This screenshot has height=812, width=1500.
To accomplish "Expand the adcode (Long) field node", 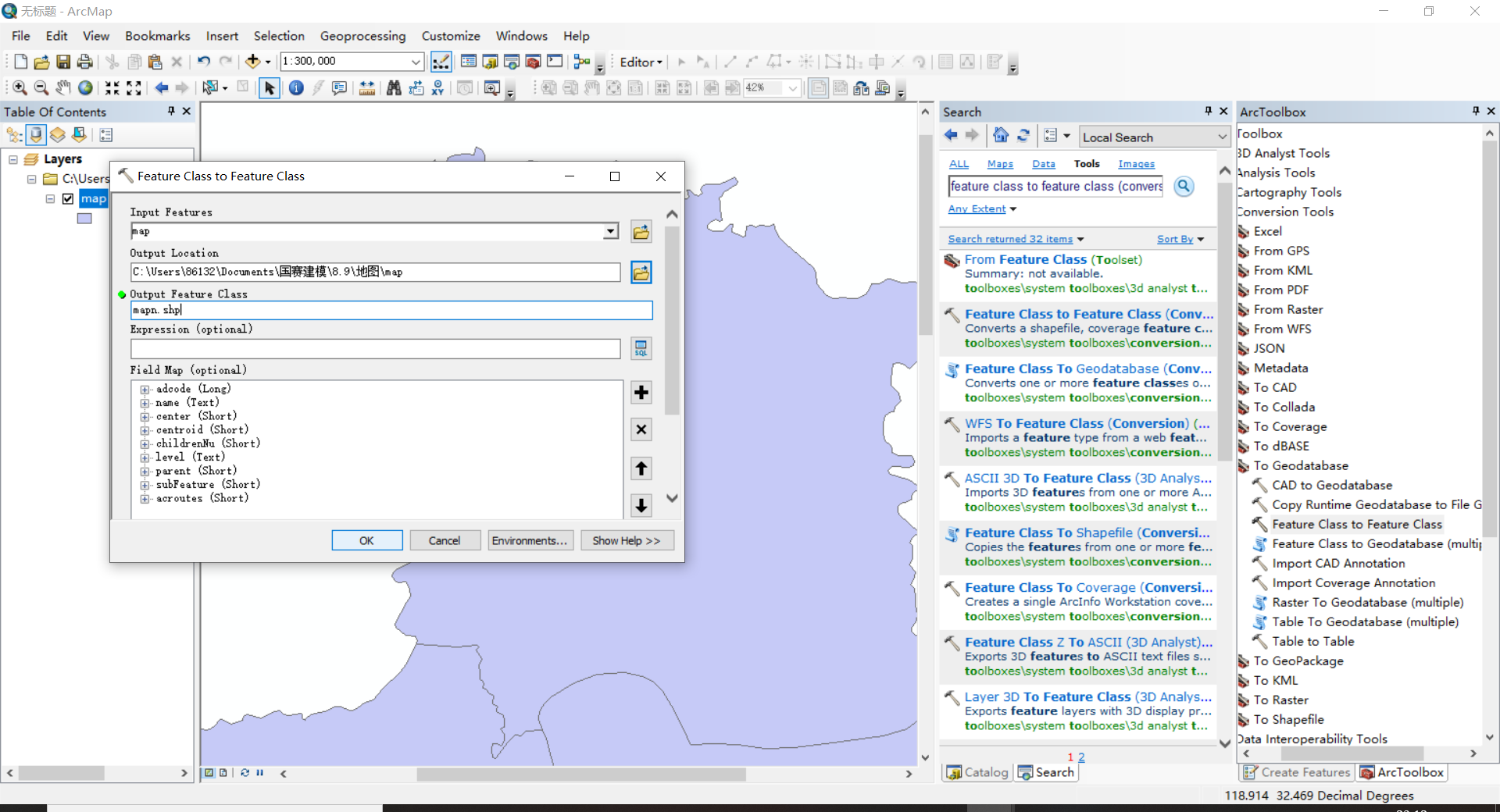I will [x=145, y=389].
